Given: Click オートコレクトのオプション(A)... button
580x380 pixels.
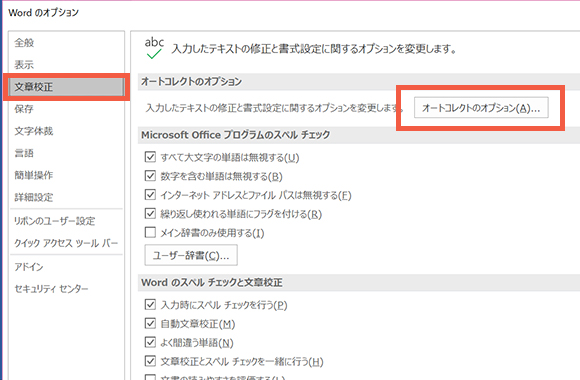Looking at the screenshot, I should 481,108.
